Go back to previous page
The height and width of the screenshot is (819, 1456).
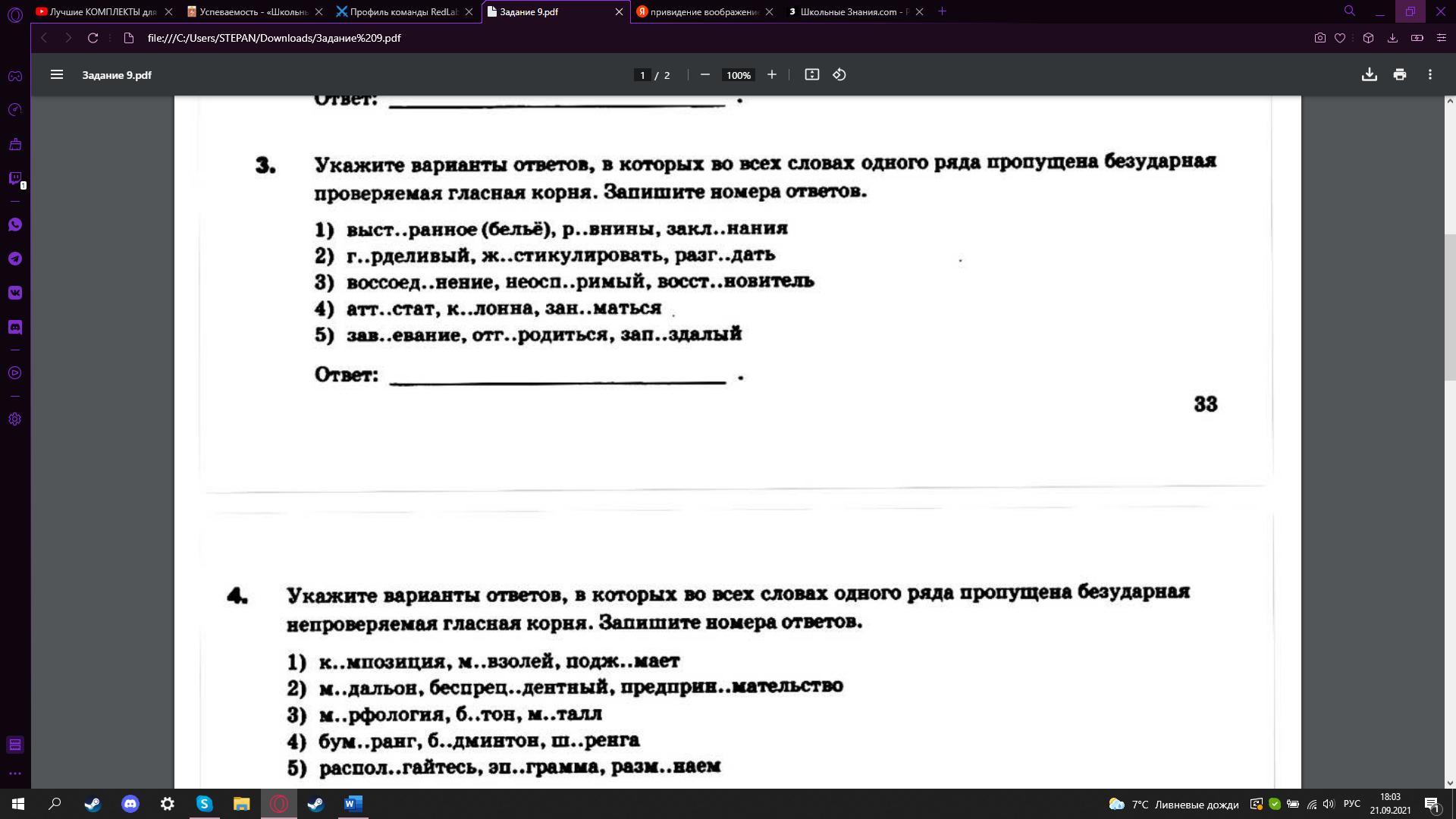44,38
